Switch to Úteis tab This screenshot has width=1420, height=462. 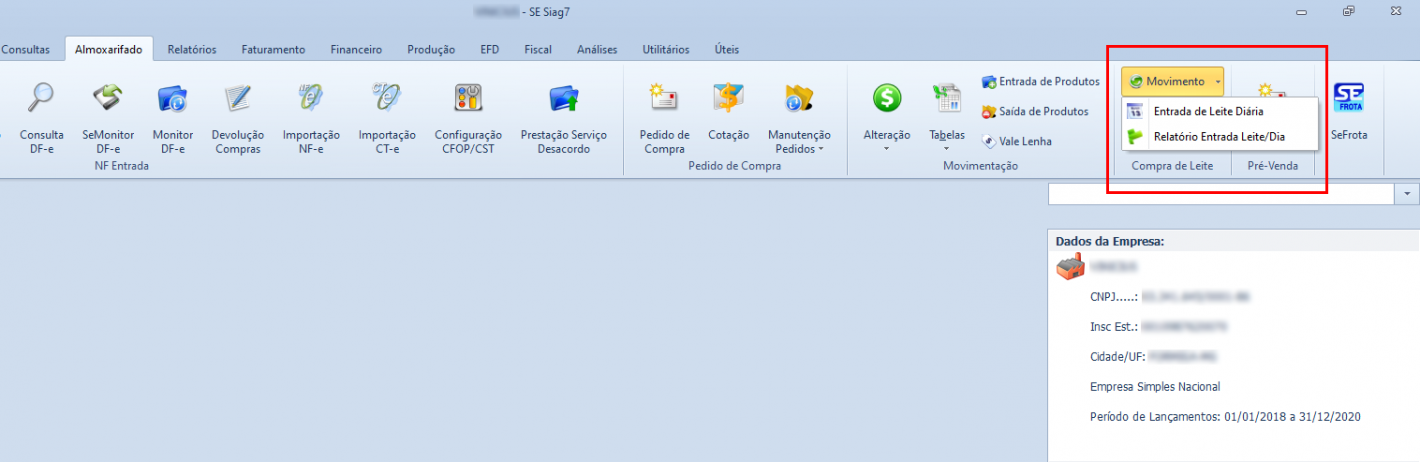tap(727, 49)
